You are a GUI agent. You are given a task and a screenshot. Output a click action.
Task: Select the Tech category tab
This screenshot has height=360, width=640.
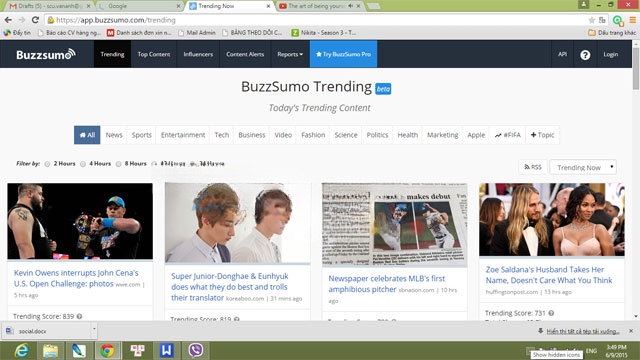(222, 135)
